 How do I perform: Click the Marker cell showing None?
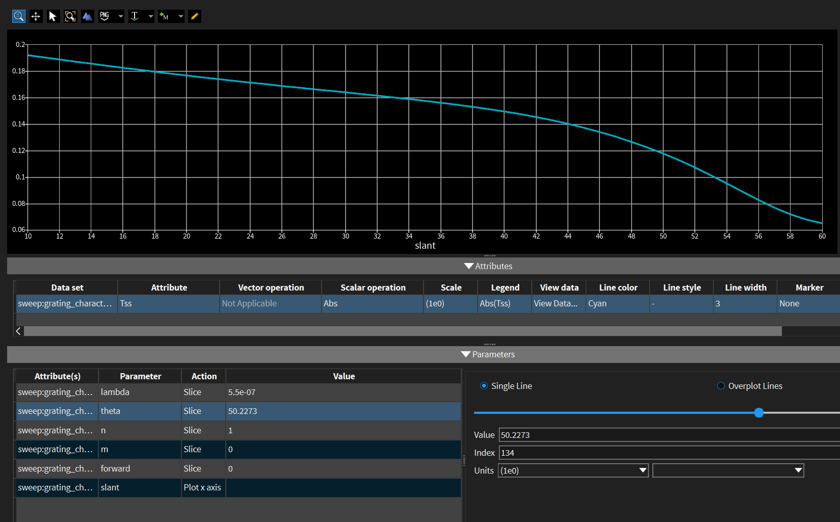pos(808,303)
